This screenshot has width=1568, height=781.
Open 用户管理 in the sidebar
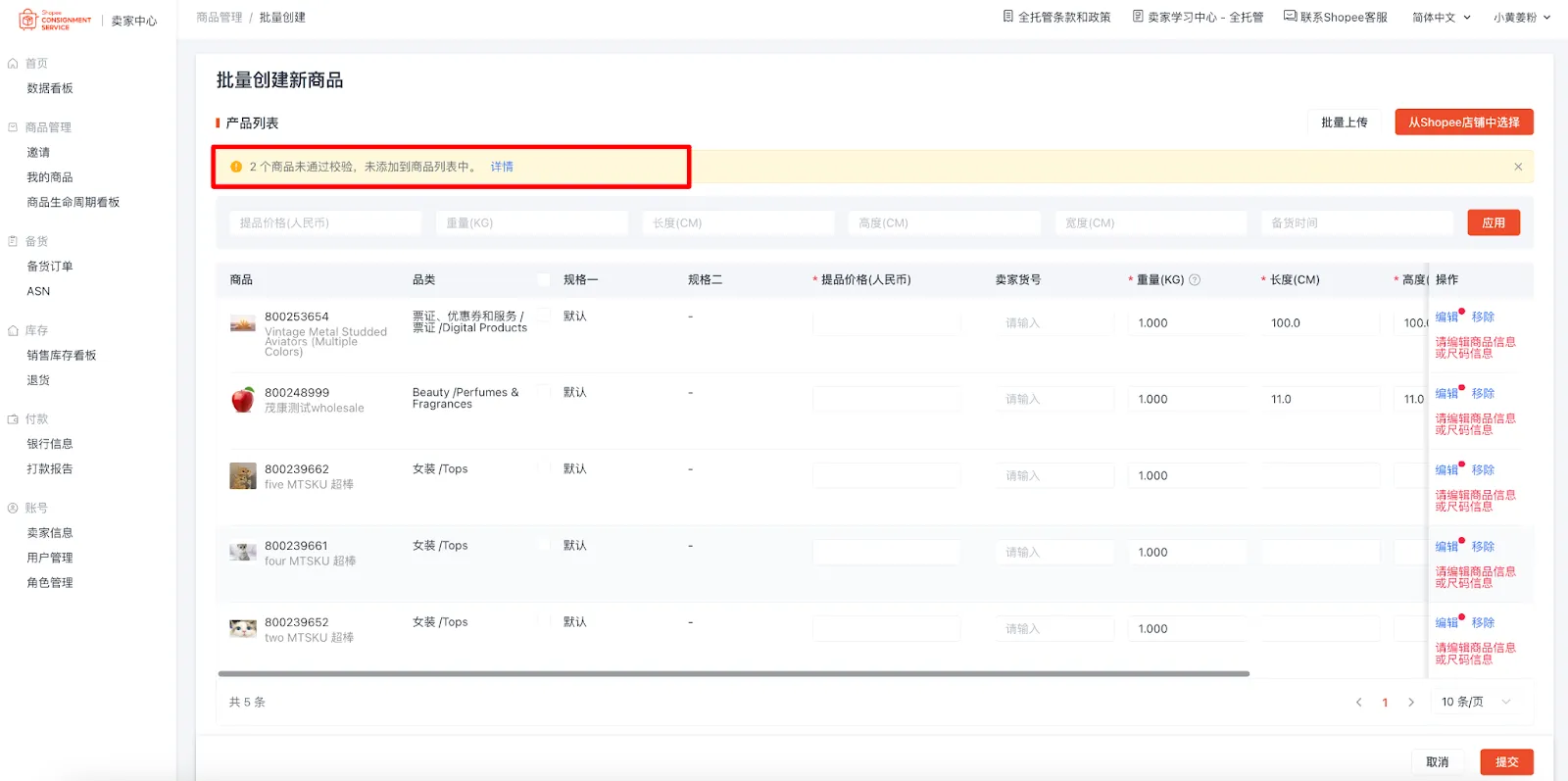point(50,558)
